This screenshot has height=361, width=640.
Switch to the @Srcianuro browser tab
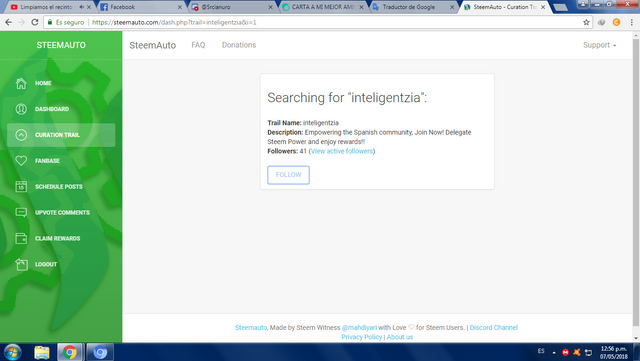coord(229,7)
